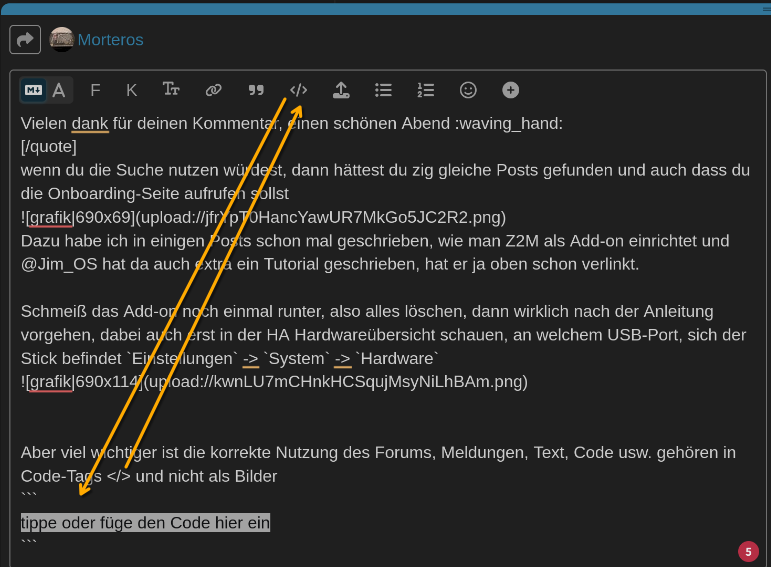Viewport: 771px width, 567px height.
Task: Switch to rich text editor mode (A)
Action: click(x=59, y=90)
